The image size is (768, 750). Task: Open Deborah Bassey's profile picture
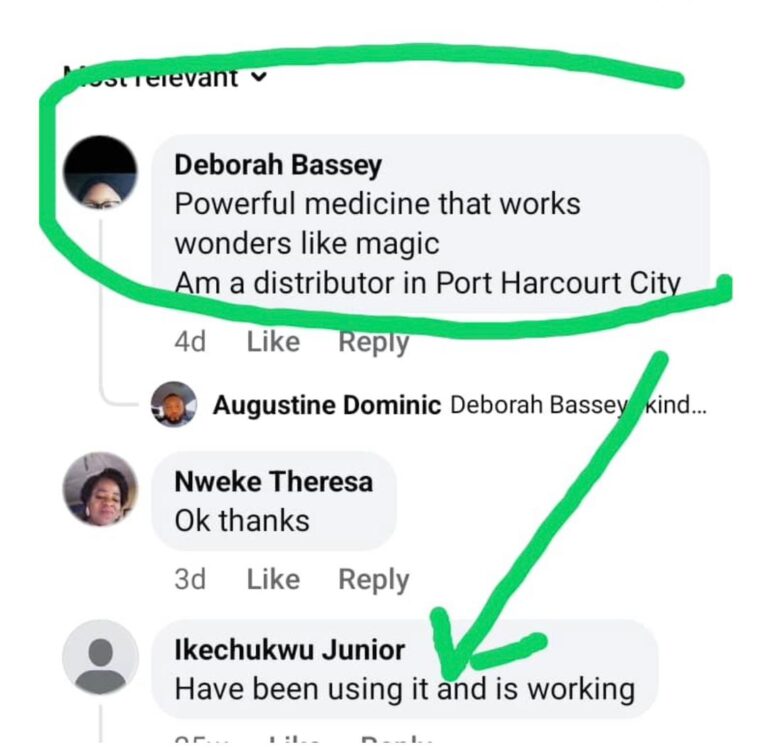100,172
